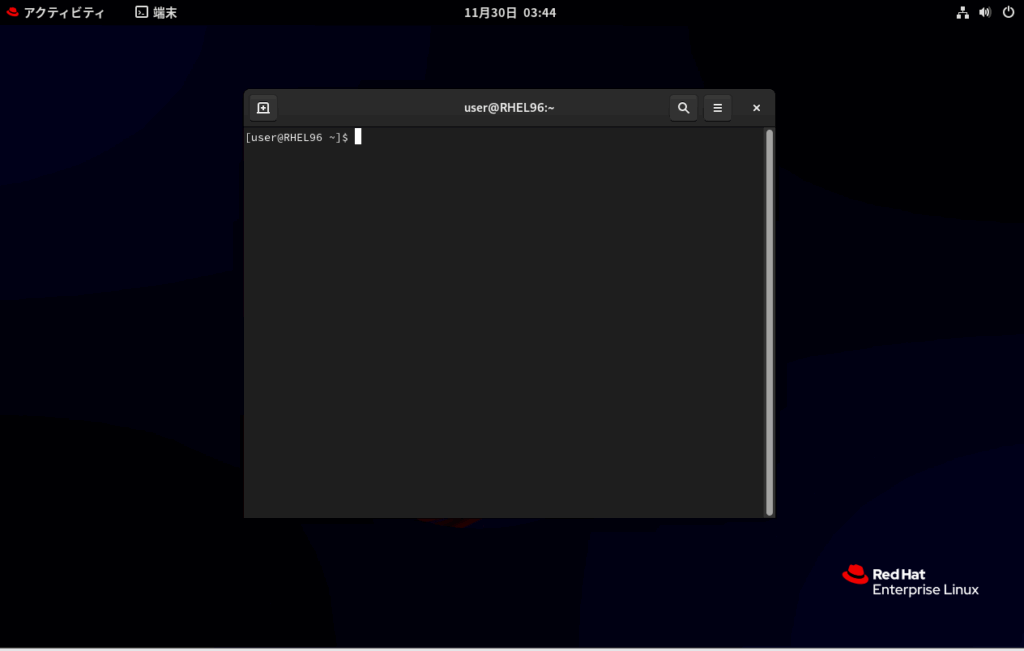
Task: Close the terminal window
Action: pyautogui.click(x=756, y=108)
